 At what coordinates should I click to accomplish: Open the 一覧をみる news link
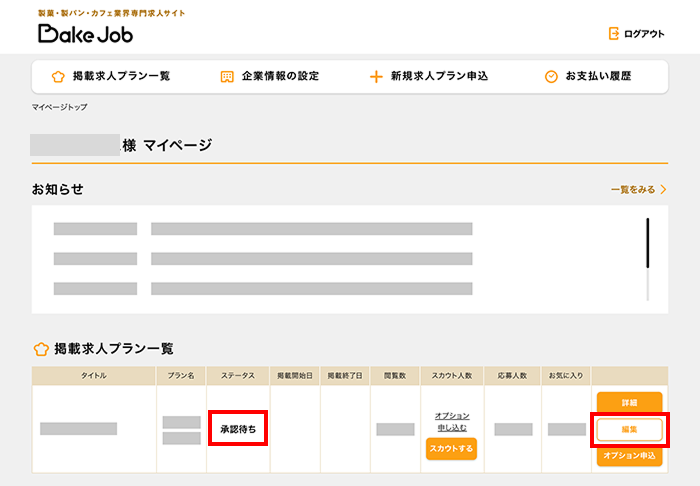point(633,189)
